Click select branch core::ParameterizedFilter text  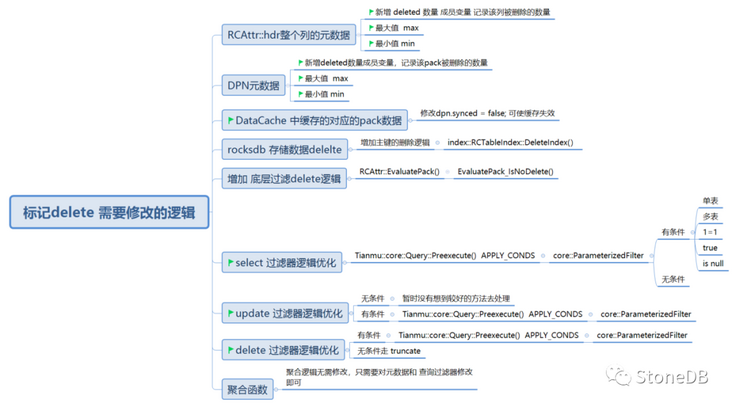coord(598,256)
